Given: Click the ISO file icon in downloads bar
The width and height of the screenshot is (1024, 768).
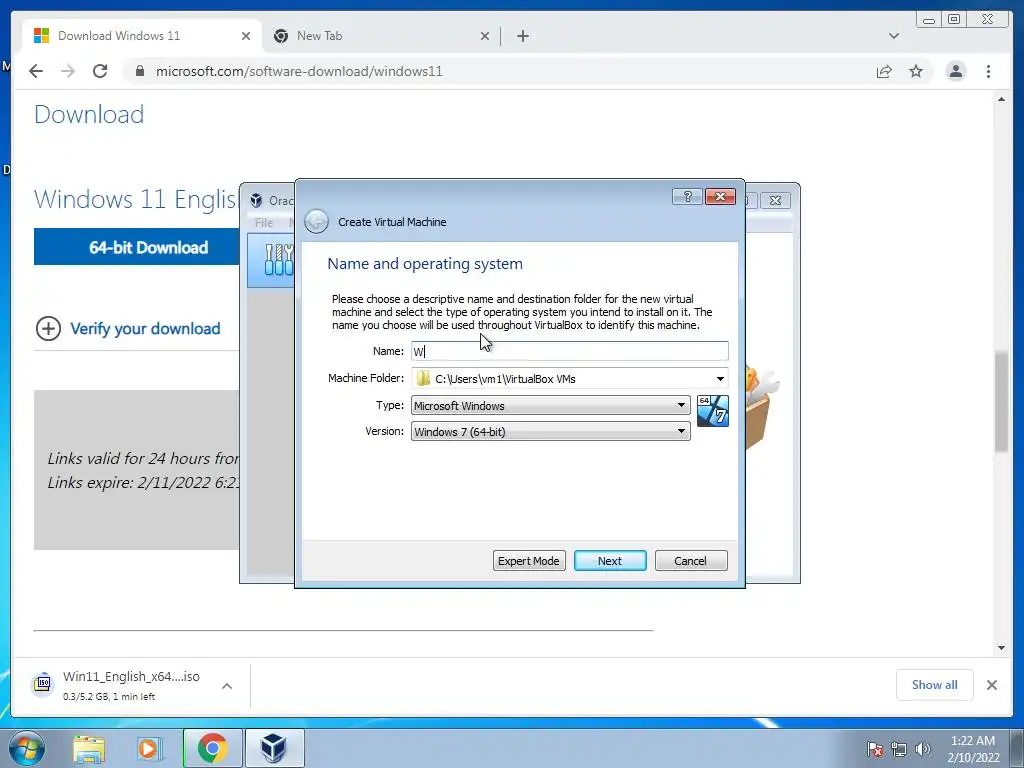Looking at the screenshot, I should pos(43,683).
